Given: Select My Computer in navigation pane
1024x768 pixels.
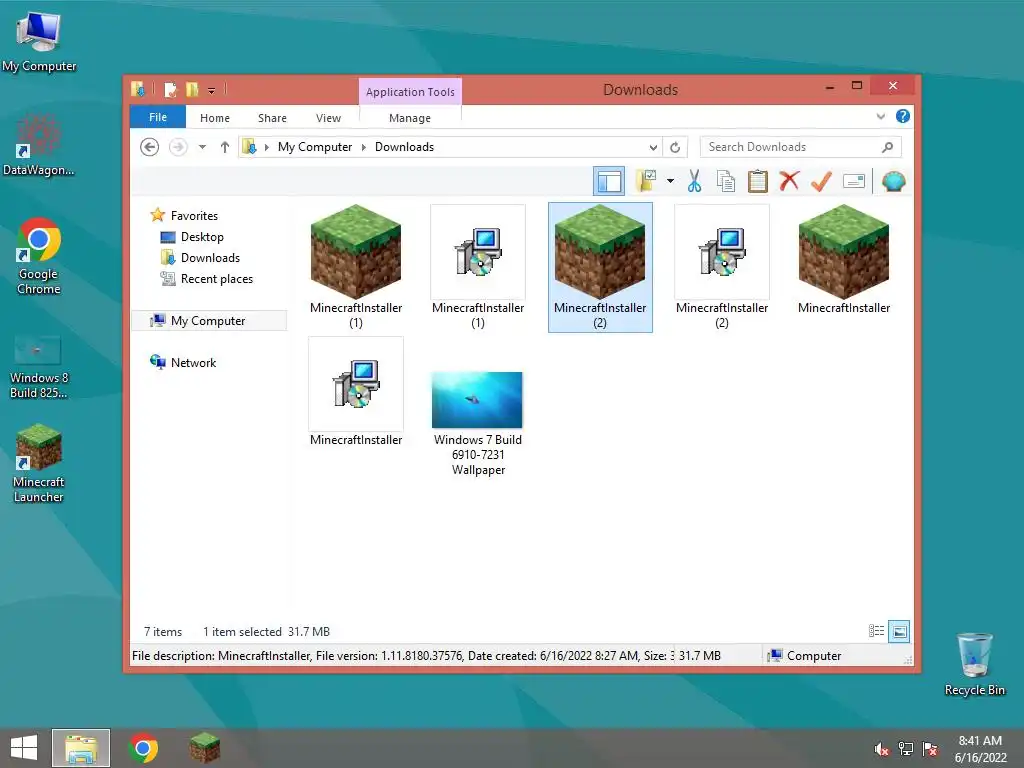Looking at the screenshot, I should (x=208, y=321).
